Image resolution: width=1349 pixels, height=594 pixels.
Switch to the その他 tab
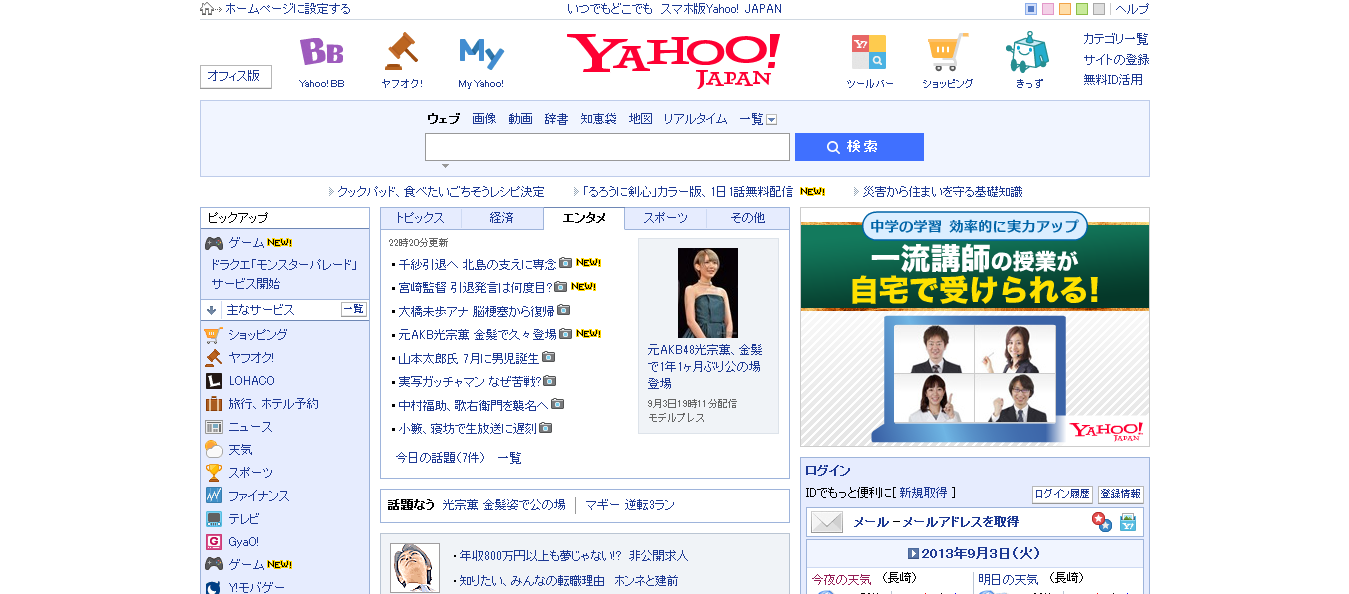click(747, 218)
